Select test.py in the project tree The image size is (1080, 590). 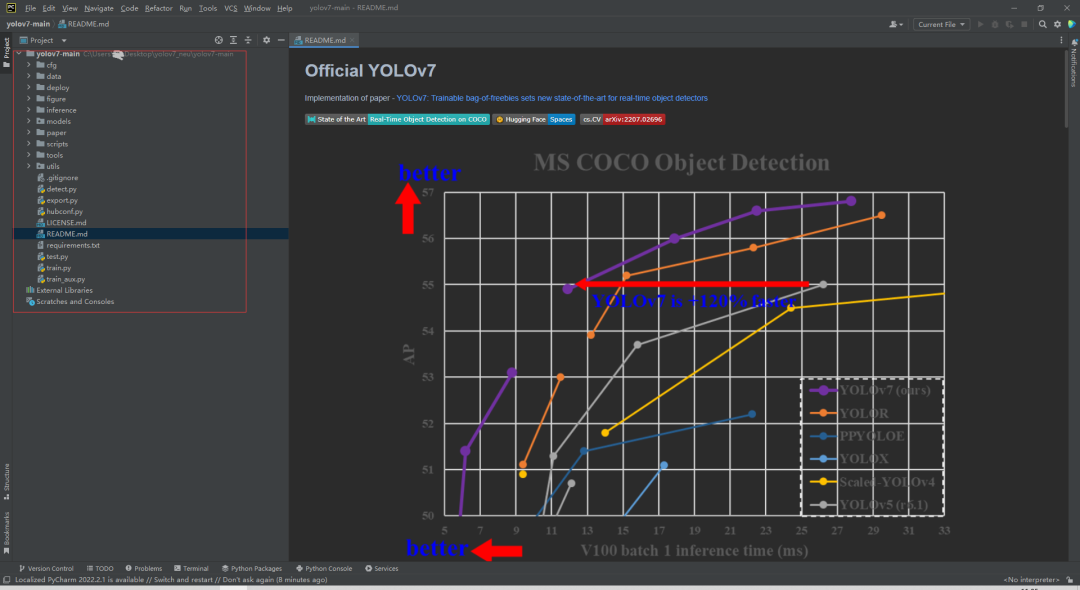(x=57, y=256)
